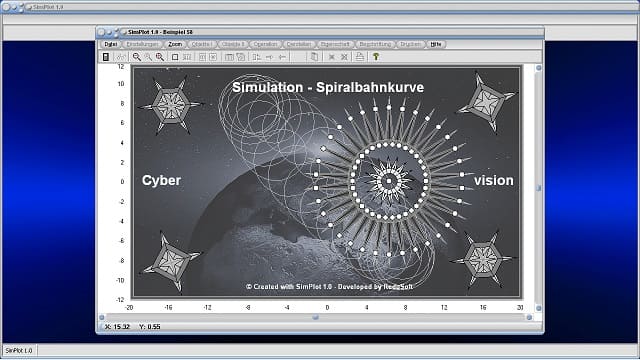Viewport: 640px width, 360px height.
Task: Open the Einstellungen menu
Action: (x=142, y=44)
